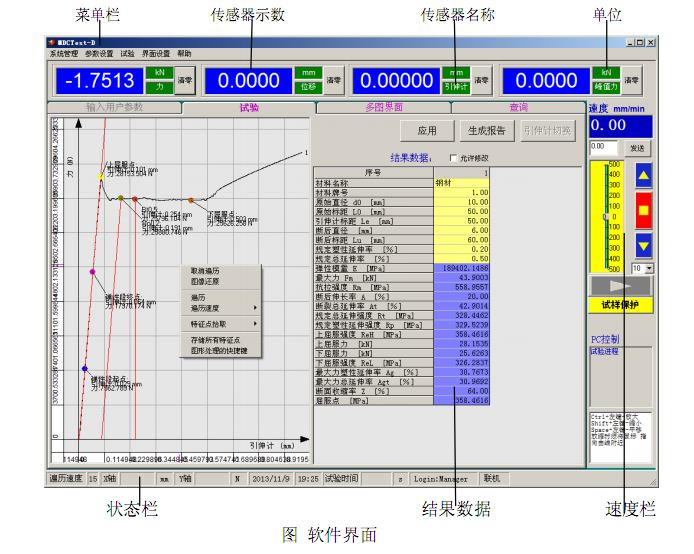Click the blue down arrow speed button
The height and width of the screenshot is (554, 694).
point(641,245)
